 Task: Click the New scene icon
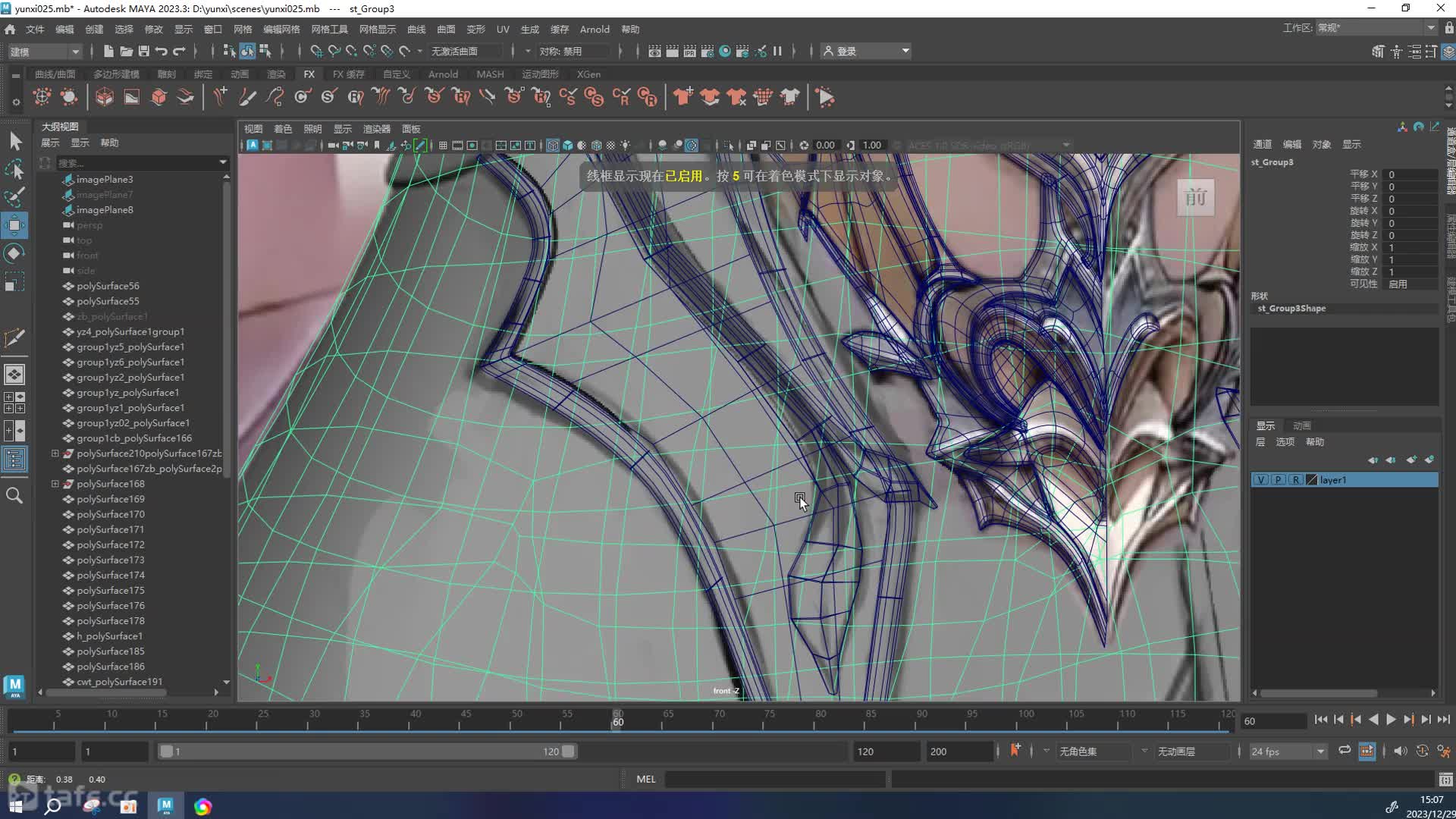point(108,51)
